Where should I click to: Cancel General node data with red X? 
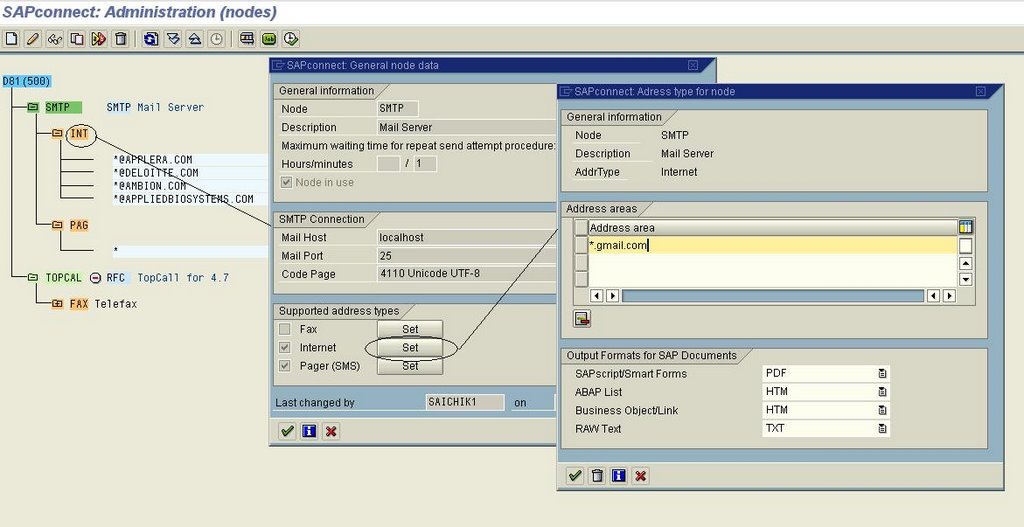(331, 431)
